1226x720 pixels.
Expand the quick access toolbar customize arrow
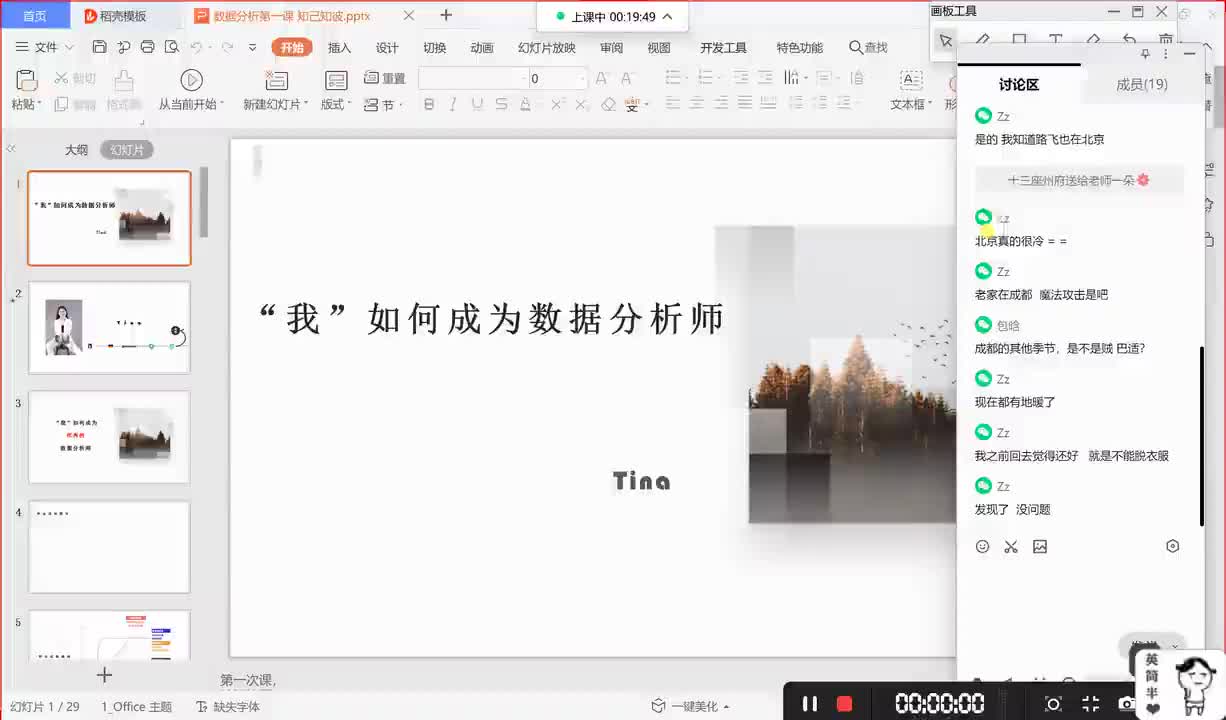tap(252, 47)
